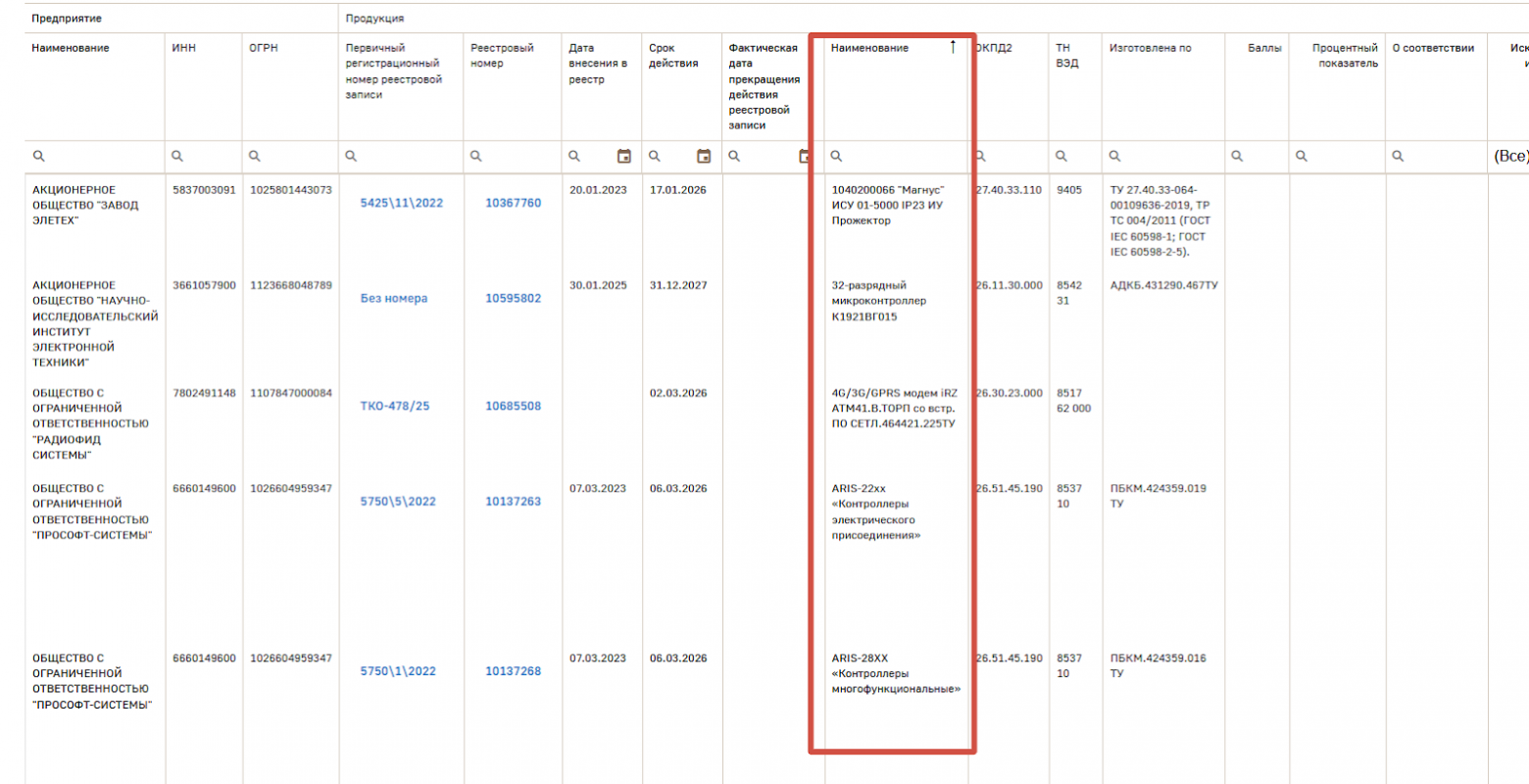This screenshot has width=1529, height=784.
Task: Open calendar picker for Срок действия
Action: (x=704, y=156)
